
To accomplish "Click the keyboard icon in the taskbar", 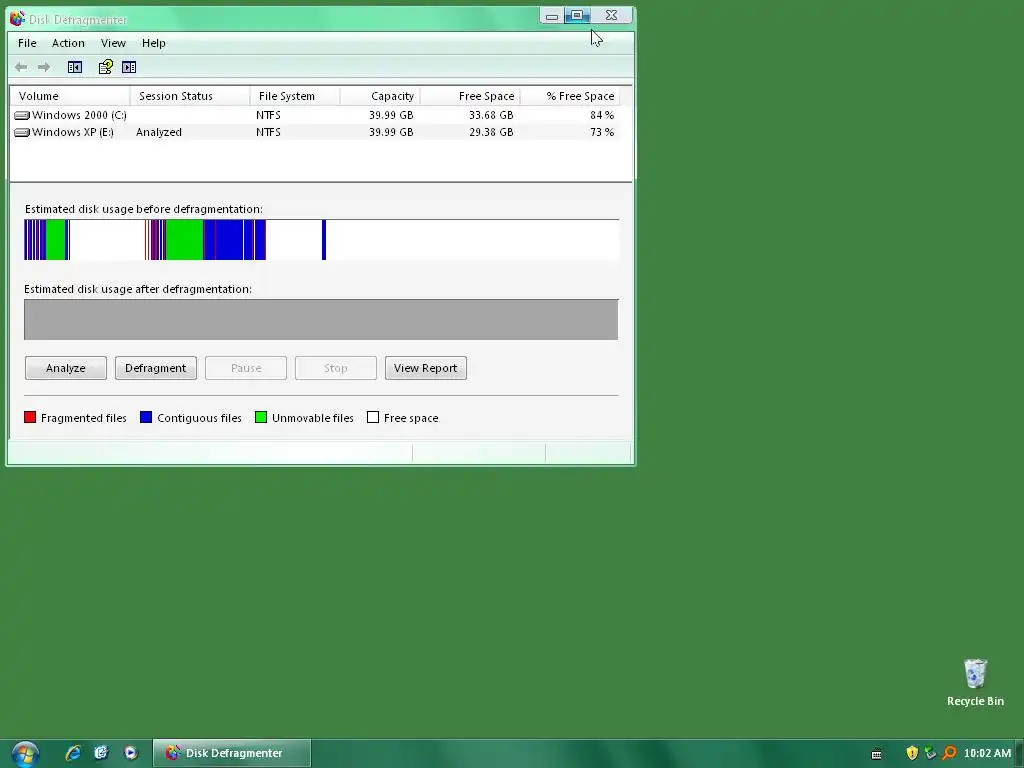I will pyautogui.click(x=876, y=754).
